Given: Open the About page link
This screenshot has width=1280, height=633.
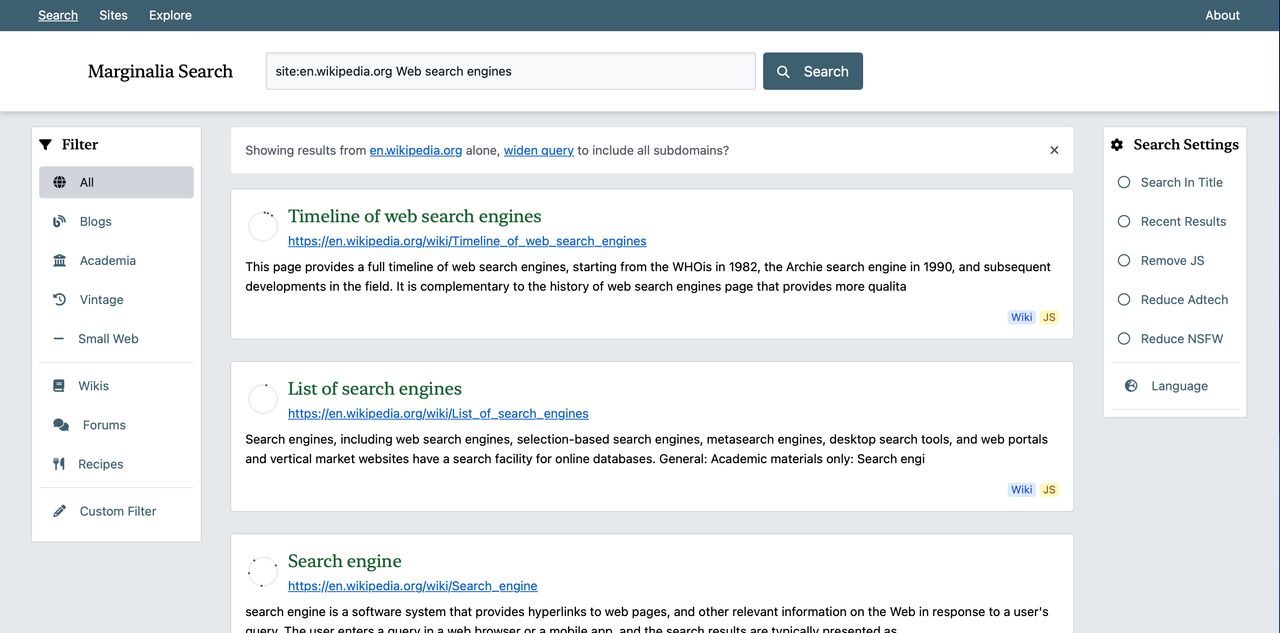Looking at the screenshot, I should pyautogui.click(x=1222, y=15).
